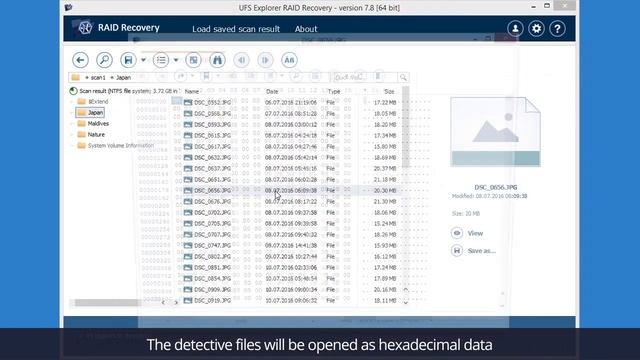The width and height of the screenshot is (640, 360).
Task: Go back with the left arrow button
Action: 80,60
